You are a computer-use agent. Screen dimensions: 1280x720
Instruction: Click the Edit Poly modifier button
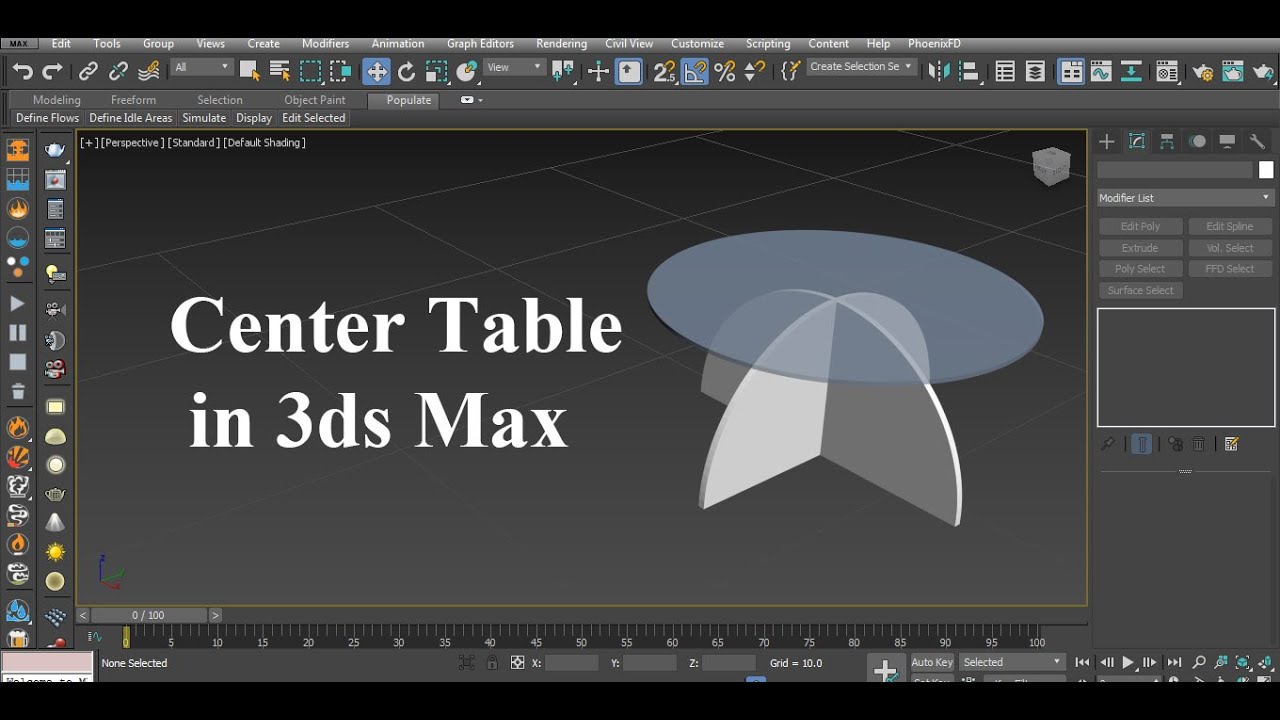(x=1140, y=227)
